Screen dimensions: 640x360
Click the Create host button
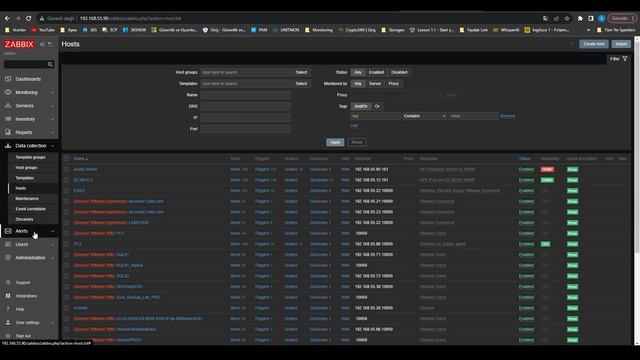coord(593,44)
